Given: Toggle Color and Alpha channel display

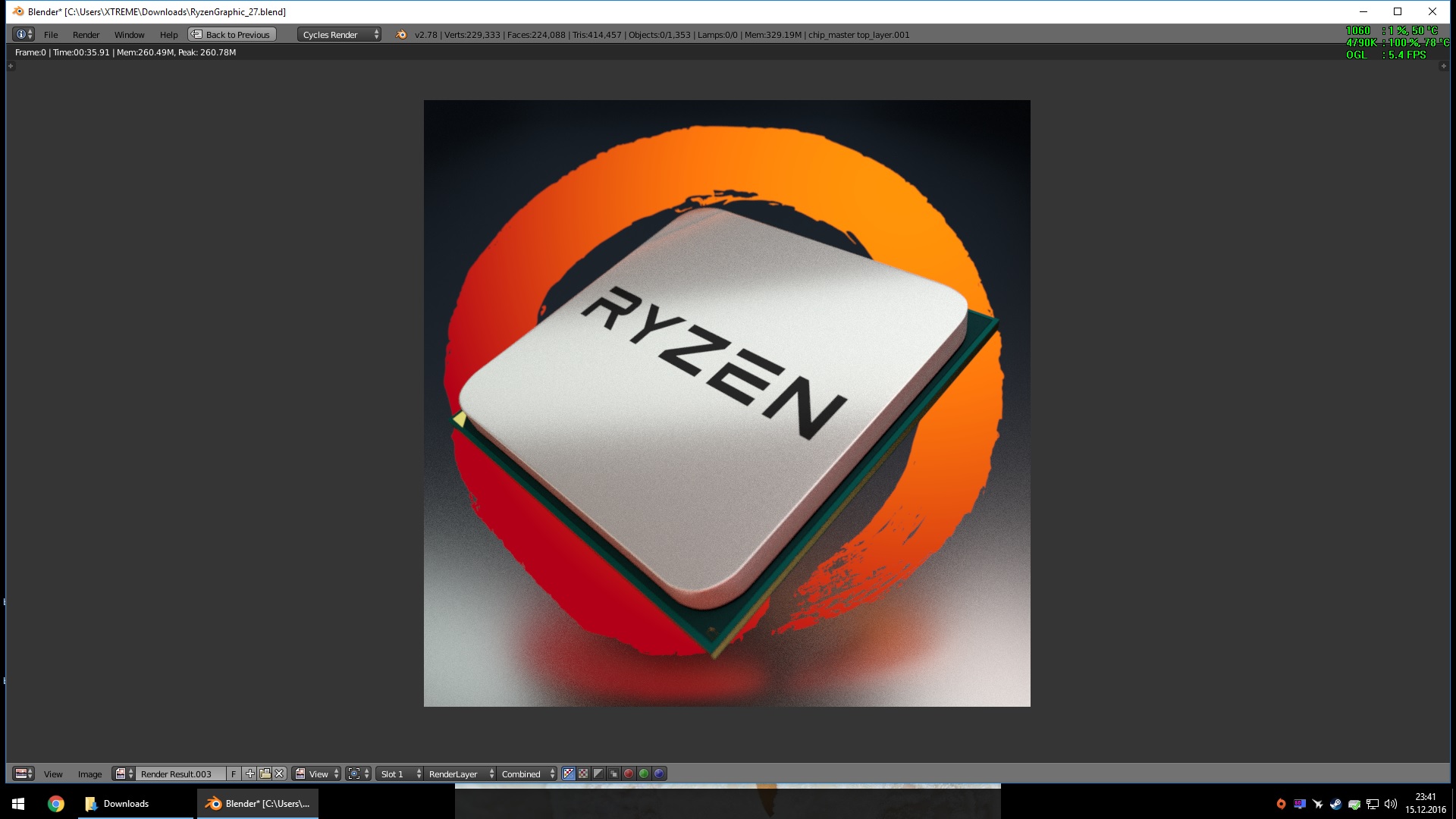Looking at the screenshot, I should pos(569,773).
